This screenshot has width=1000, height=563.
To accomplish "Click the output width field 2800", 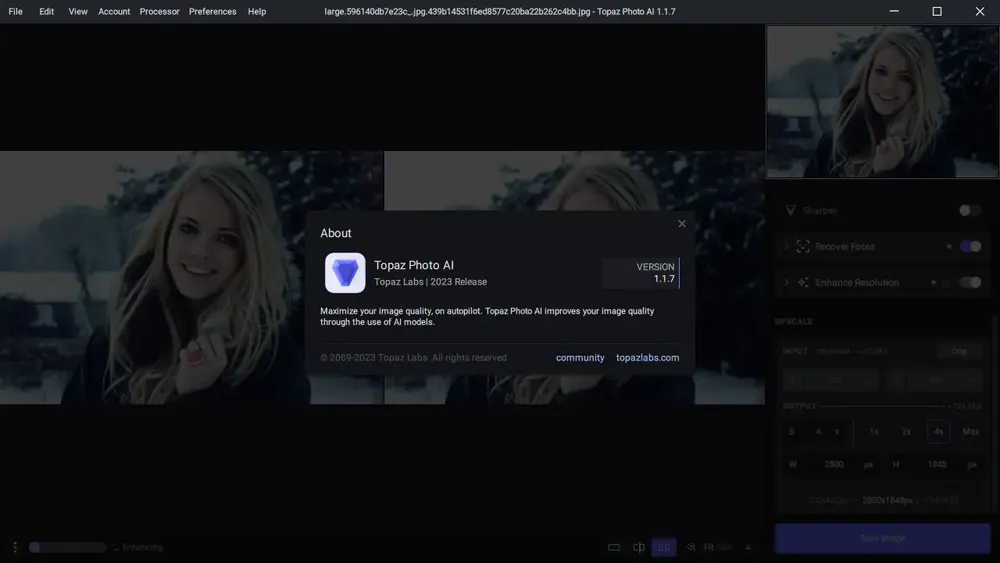I will coord(834,464).
